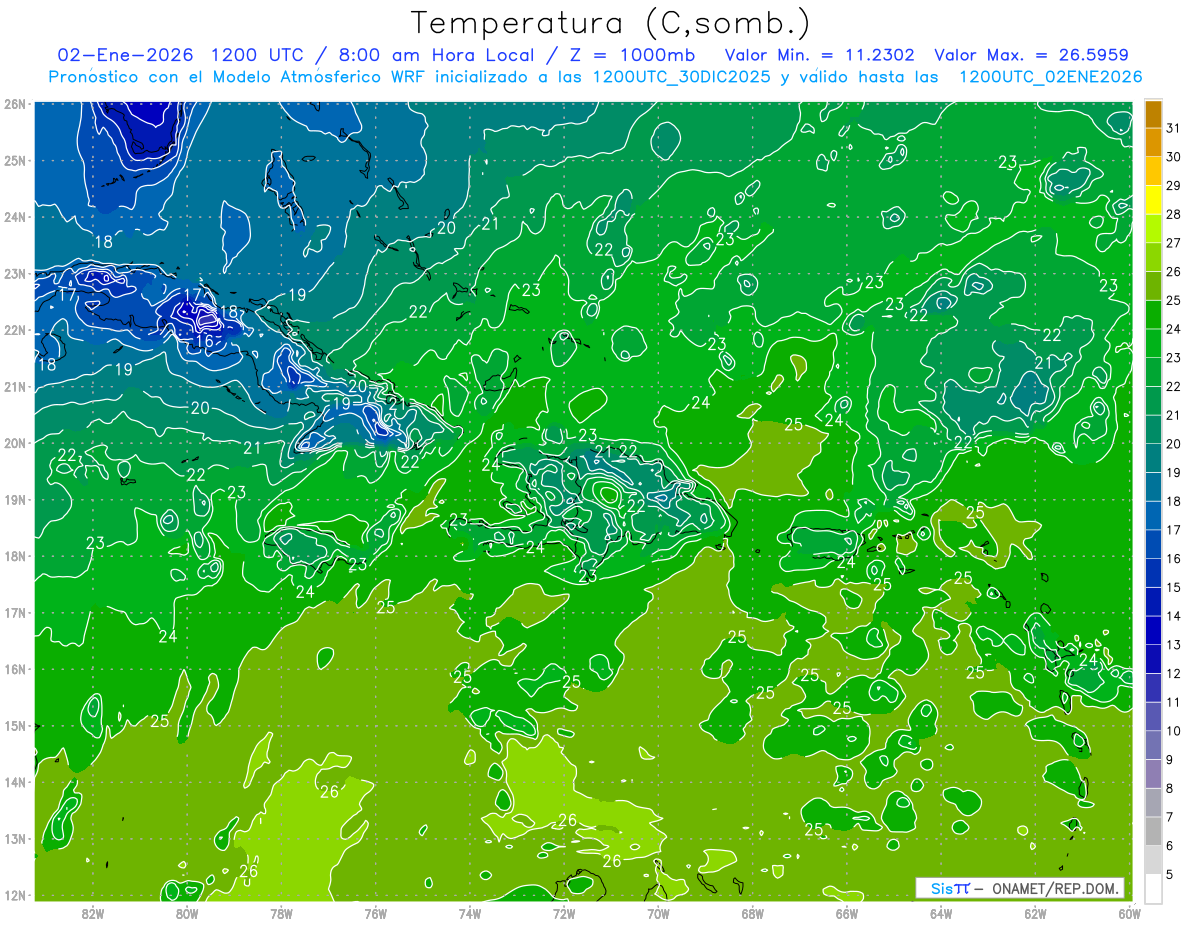
Task: Click the 62W longitude axis label
Action: (1035, 913)
